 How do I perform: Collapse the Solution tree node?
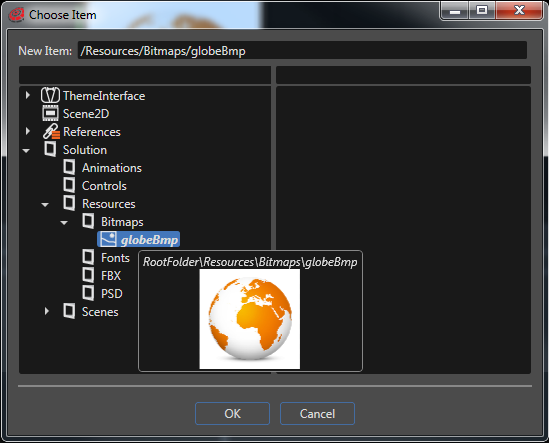pos(26,151)
